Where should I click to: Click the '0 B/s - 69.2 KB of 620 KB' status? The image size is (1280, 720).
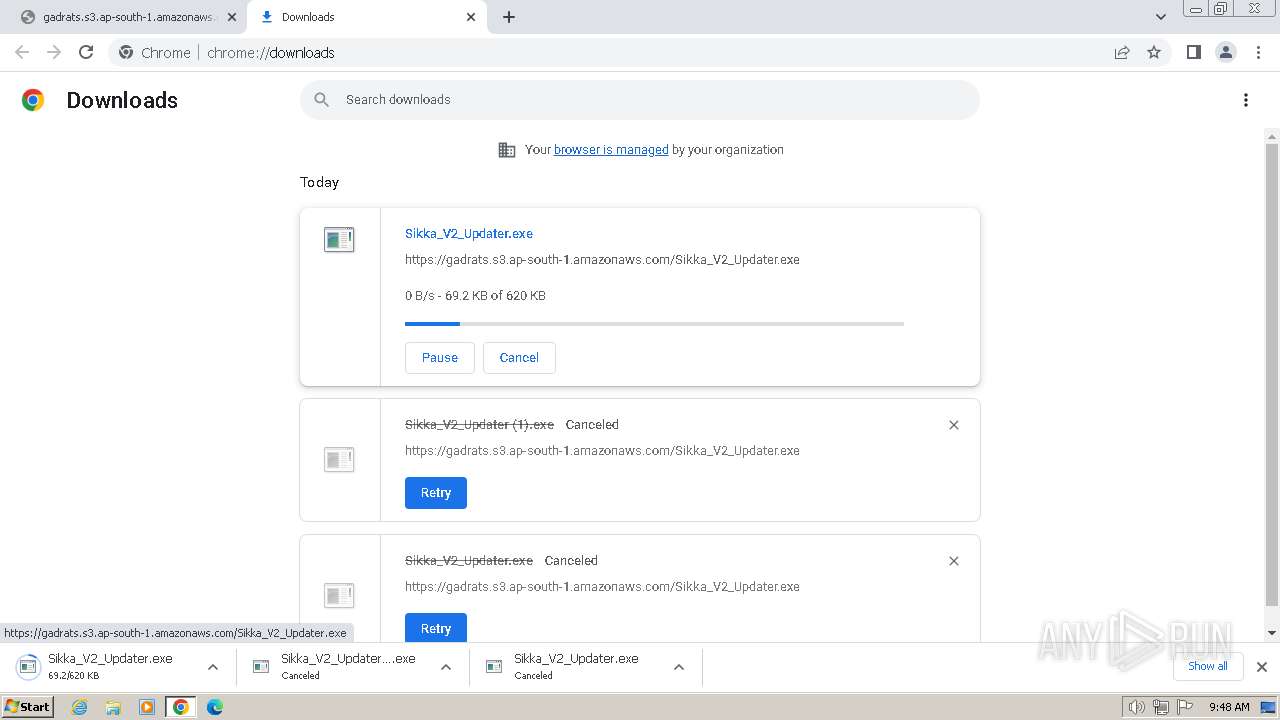(475, 296)
